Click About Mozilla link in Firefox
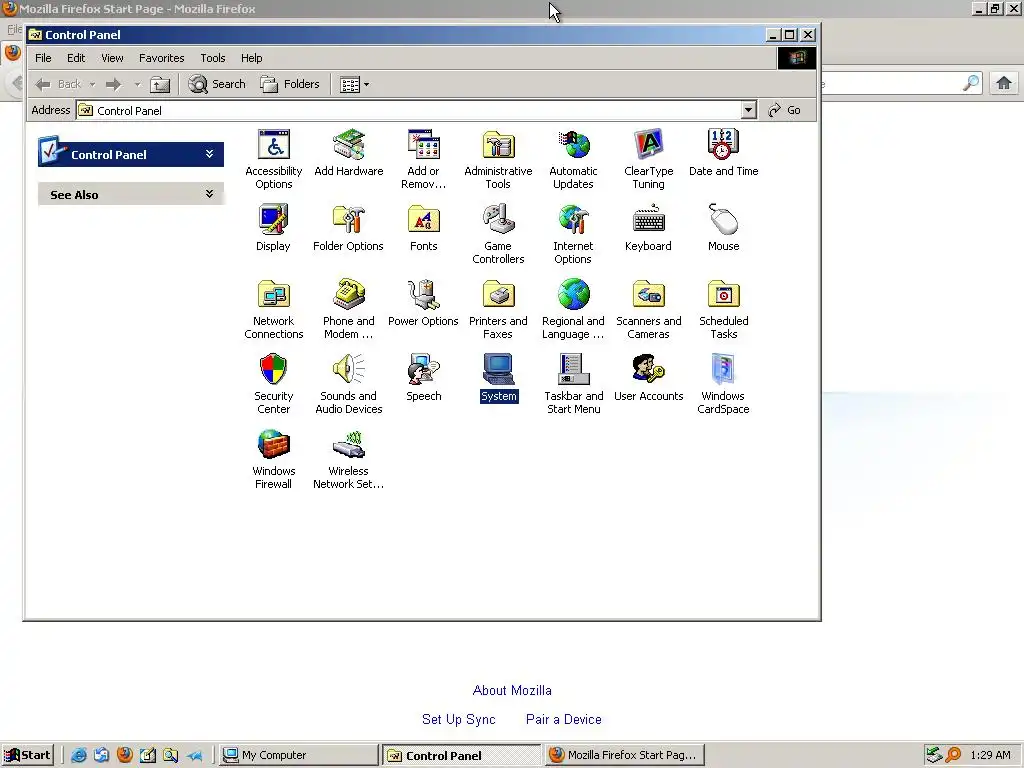1024x768 pixels. click(x=512, y=690)
